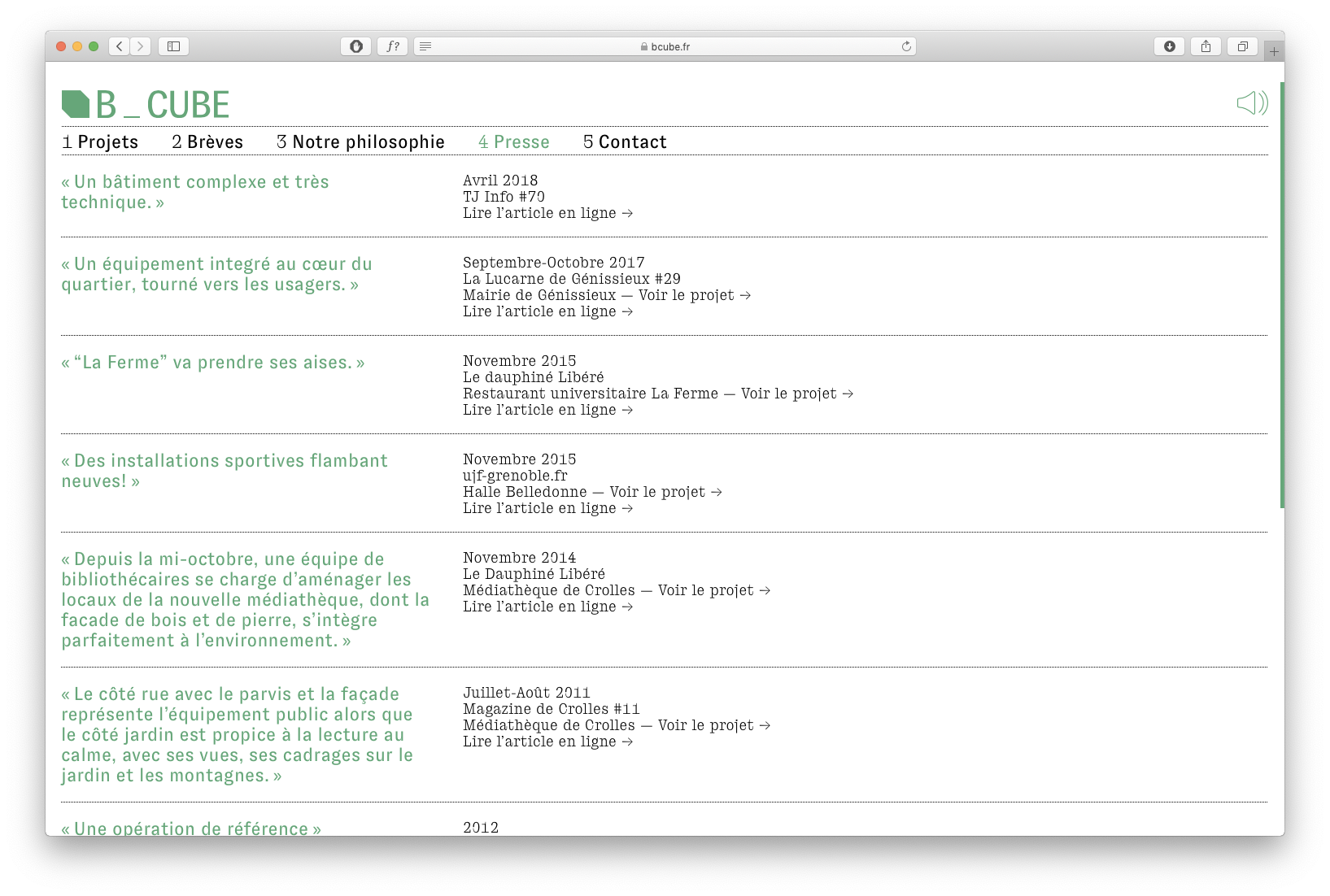Toggle the Safari sidebar button
This screenshot has height=896, width=1330.
(173, 46)
